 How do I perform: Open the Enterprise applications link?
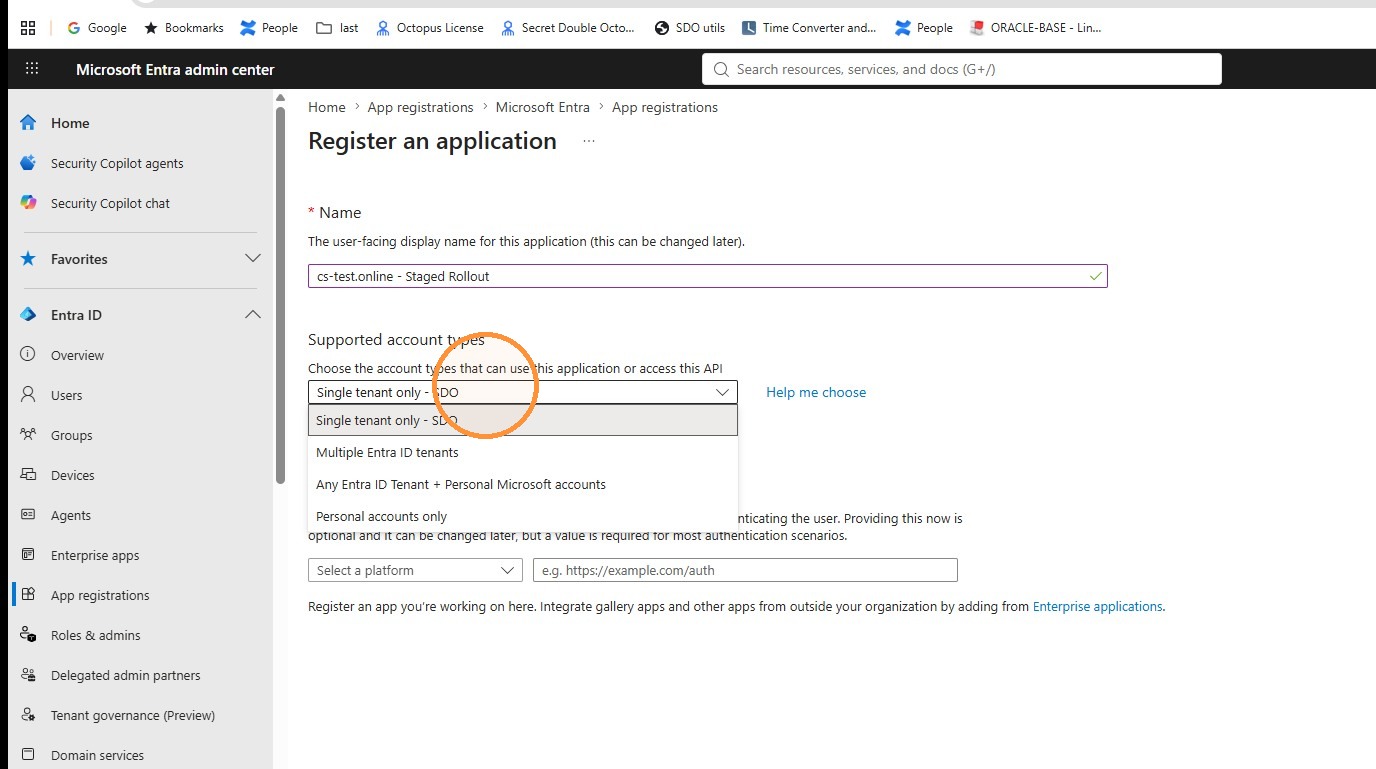1097,606
